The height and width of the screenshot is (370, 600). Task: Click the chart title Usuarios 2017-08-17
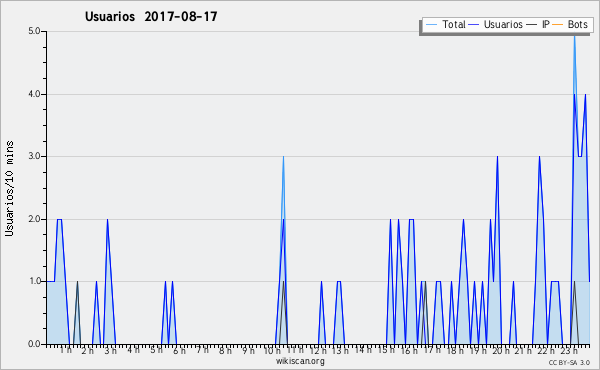point(151,16)
